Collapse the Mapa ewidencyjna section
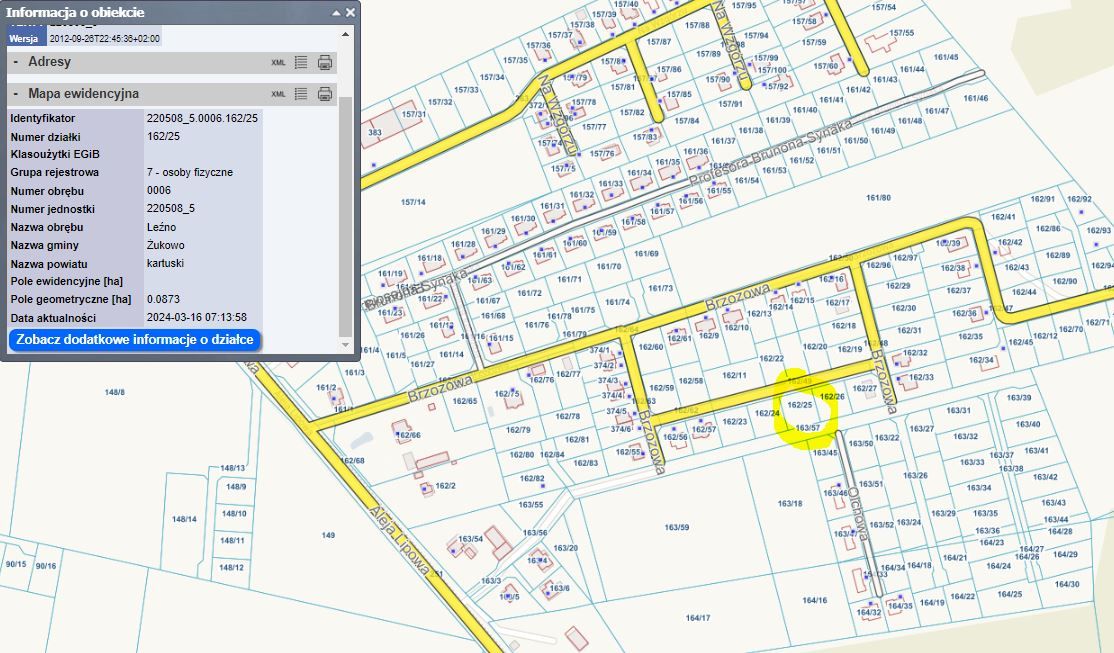This screenshot has height=653, width=1114. pyautogui.click(x=16, y=94)
